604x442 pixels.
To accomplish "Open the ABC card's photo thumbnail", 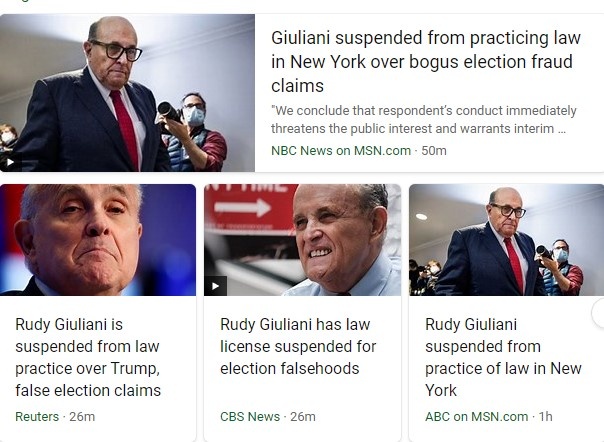I will (x=506, y=240).
